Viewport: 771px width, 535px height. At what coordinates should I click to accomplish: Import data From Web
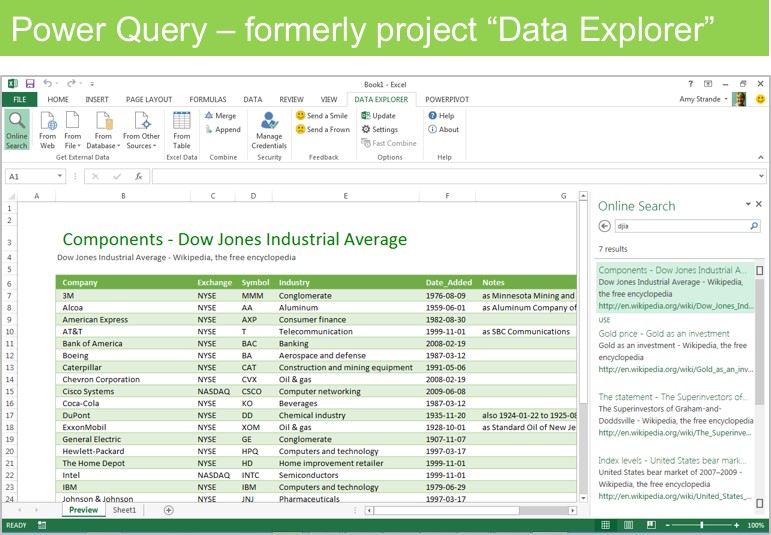(x=47, y=130)
